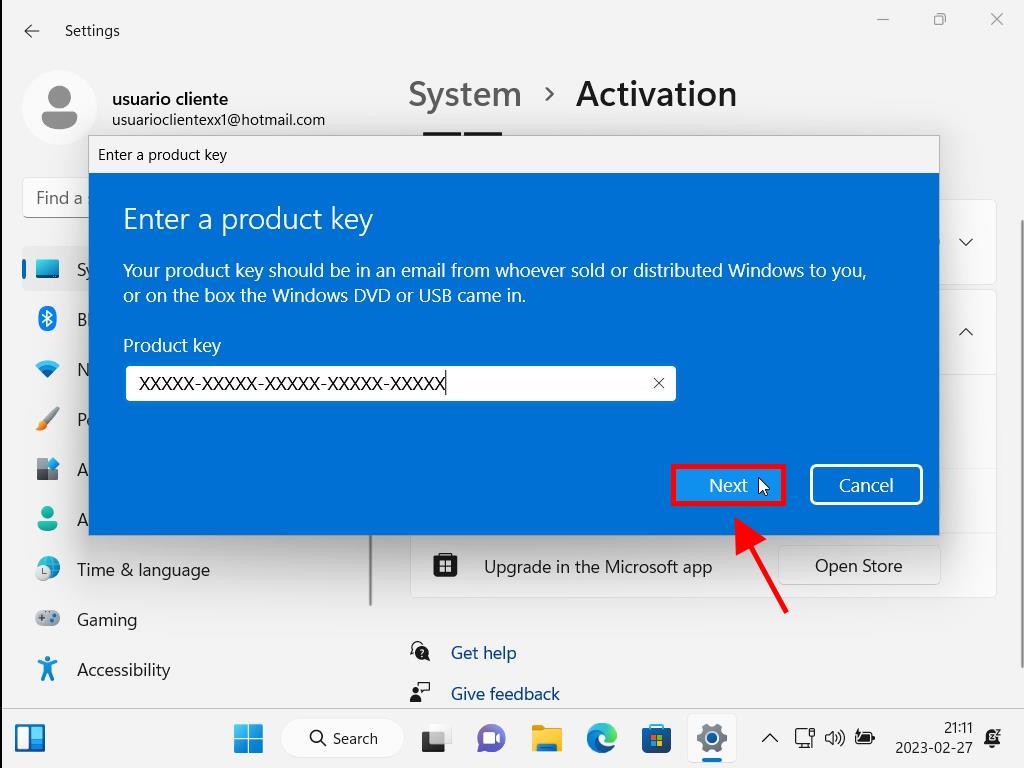Show hidden system tray icons
Image resolution: width=1024 pixels, height=768 pixels.
(x=769, y=739)
